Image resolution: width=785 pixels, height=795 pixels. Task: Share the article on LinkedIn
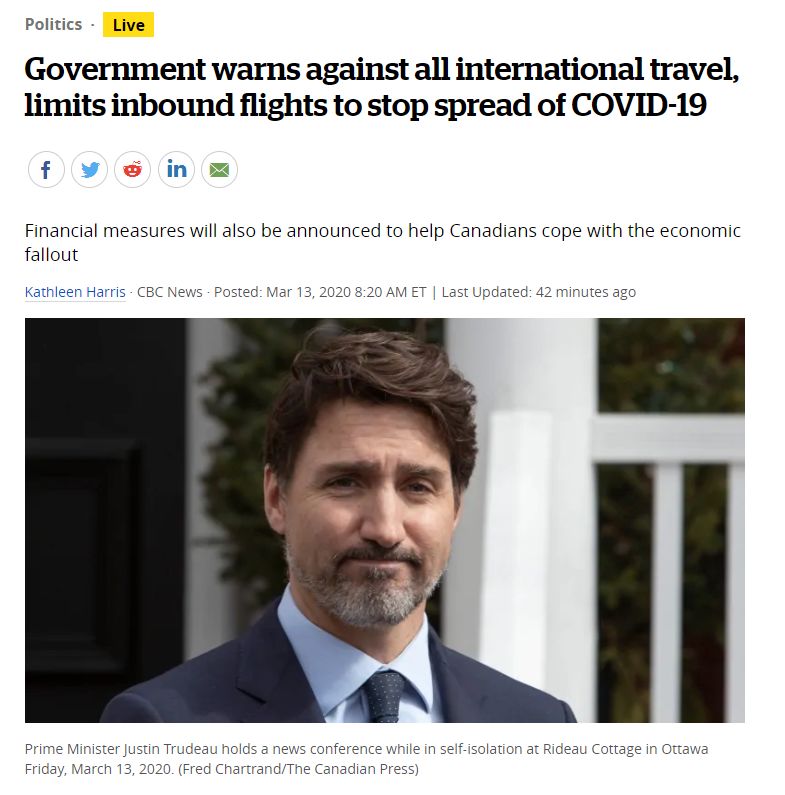coord(176,169)
